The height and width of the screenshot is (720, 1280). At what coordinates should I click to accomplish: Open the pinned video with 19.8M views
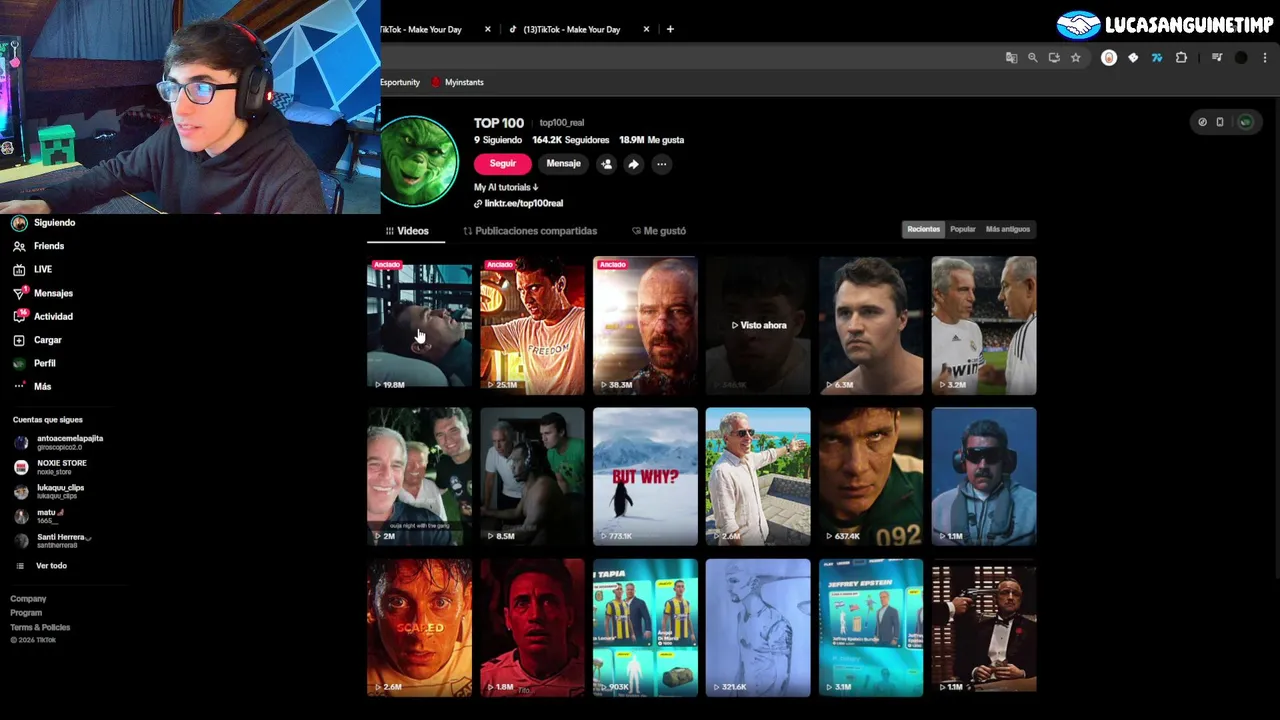pos(419,325)
